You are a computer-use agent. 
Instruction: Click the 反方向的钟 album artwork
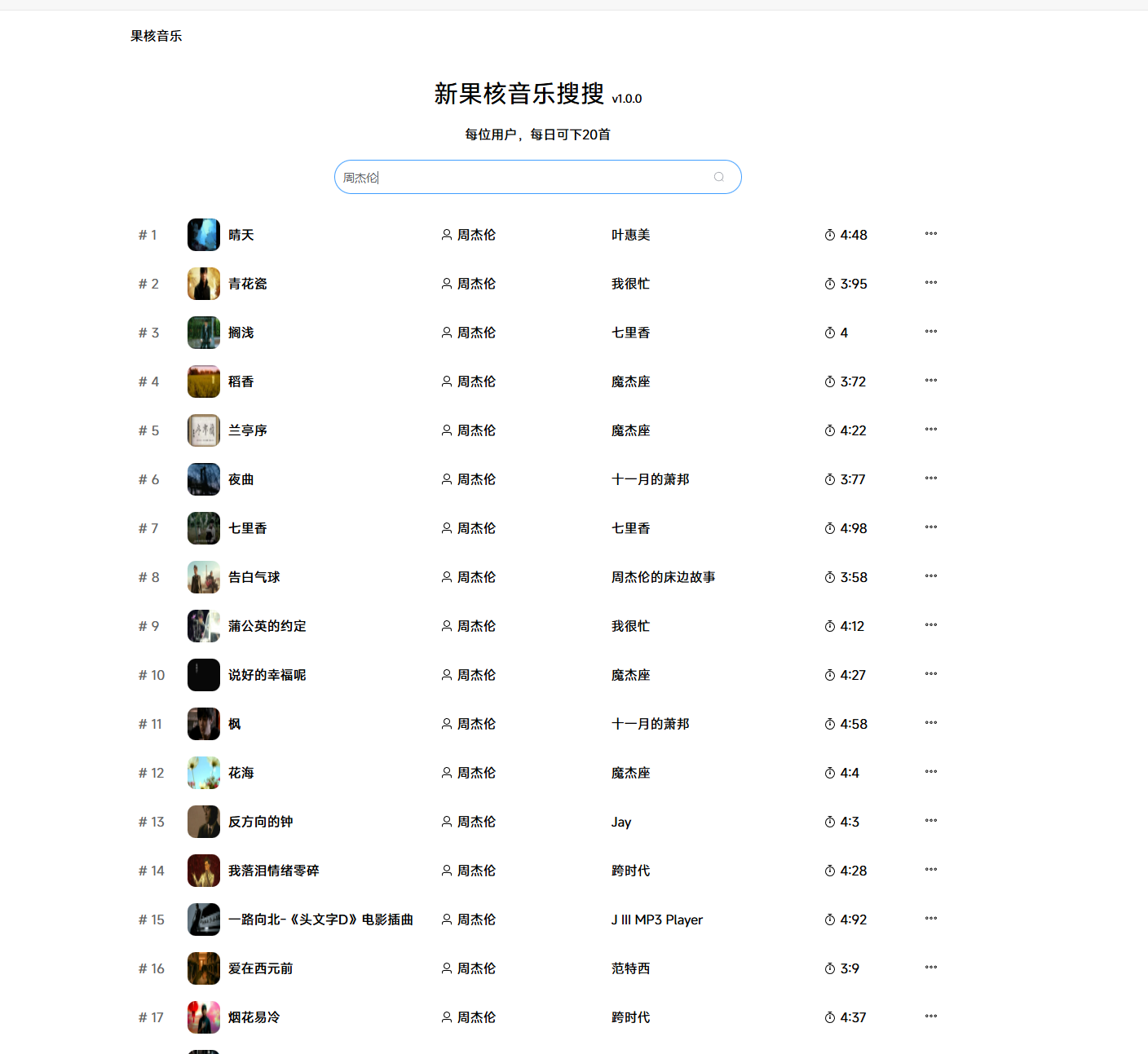204,822
